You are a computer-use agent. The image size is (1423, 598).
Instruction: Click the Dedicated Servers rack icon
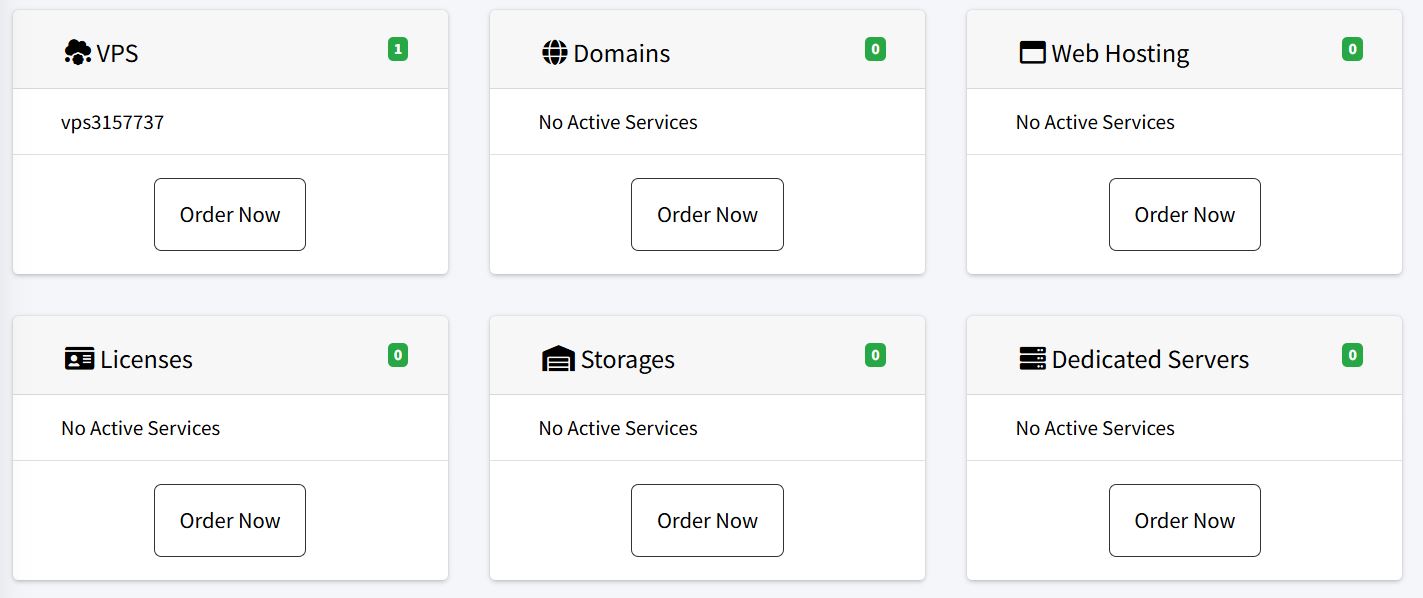click(x=1032, y=358)
